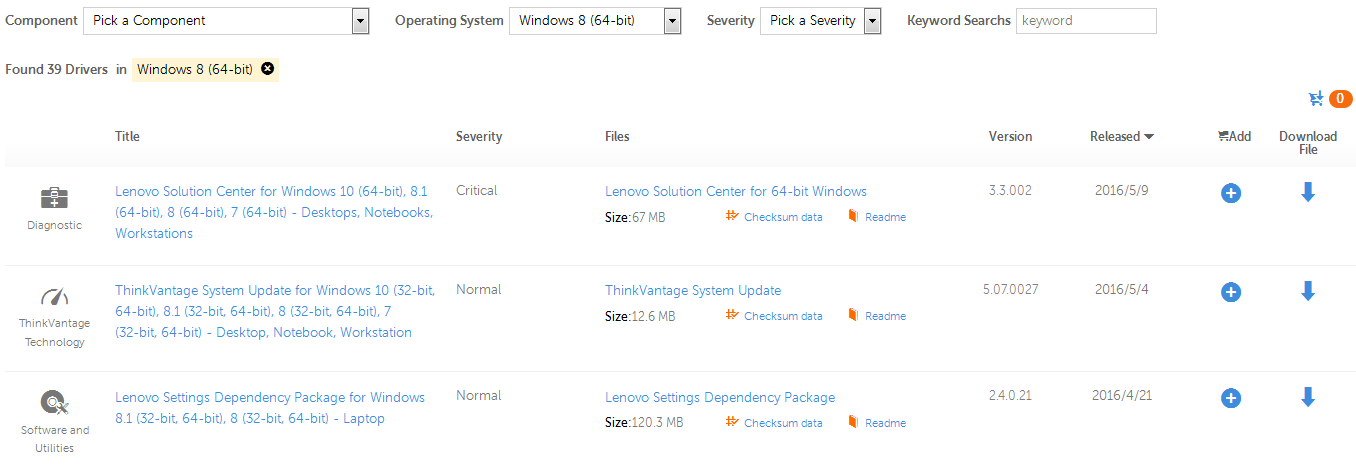Open ThinkVantage System Update for Windows 10 title link
The image size is (1356, 472).
pyautogui.click(x=275, y=311)
